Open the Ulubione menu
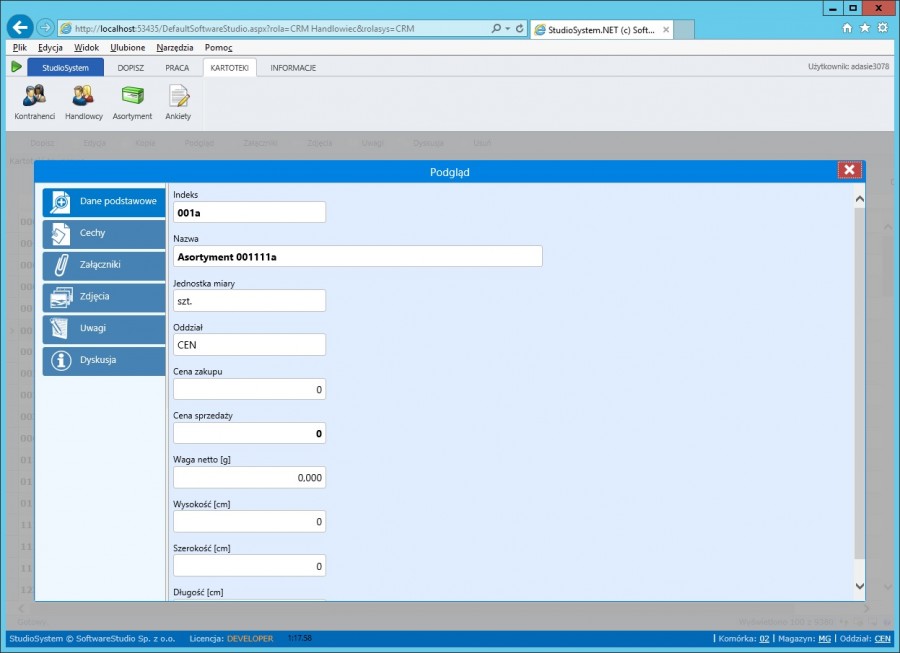Screen dimensions: 900x653 (x=127, y=47)
